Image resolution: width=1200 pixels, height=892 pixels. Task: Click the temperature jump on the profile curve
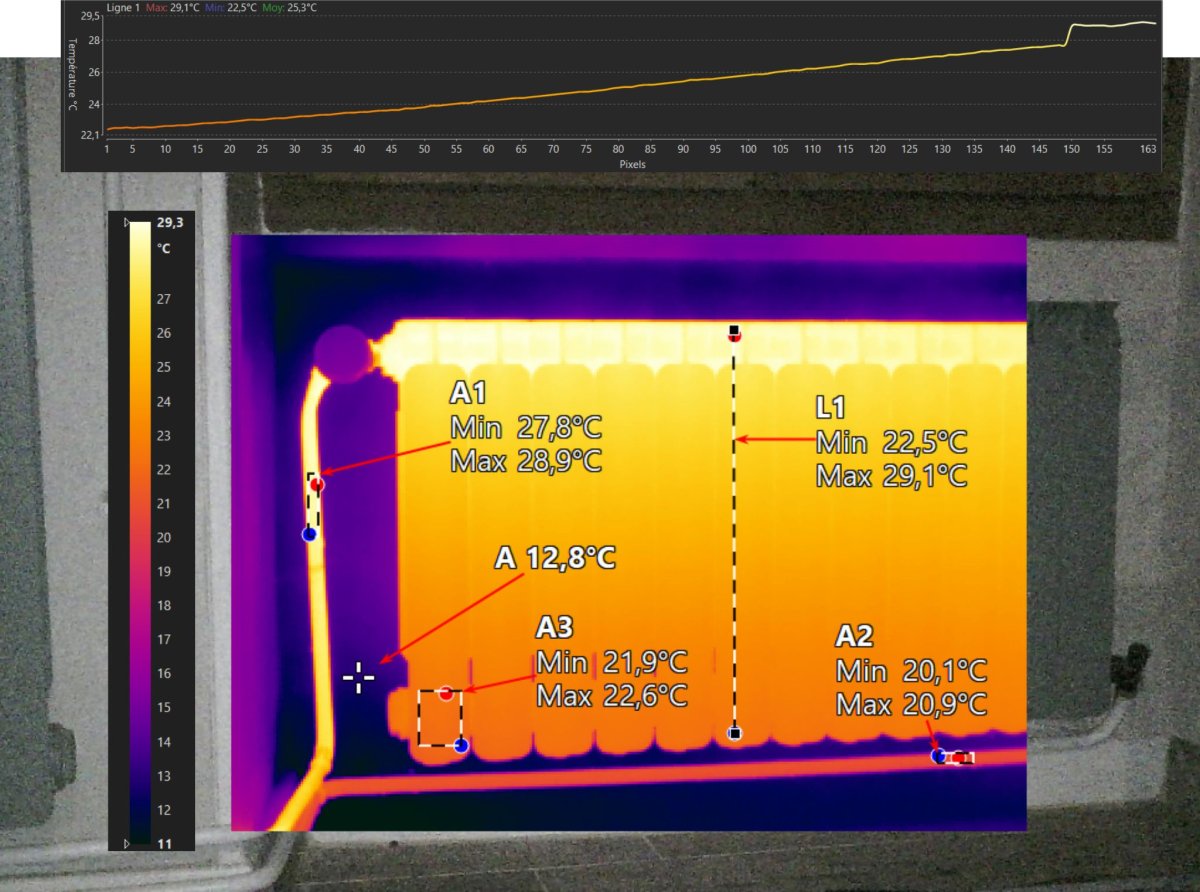1066,35
